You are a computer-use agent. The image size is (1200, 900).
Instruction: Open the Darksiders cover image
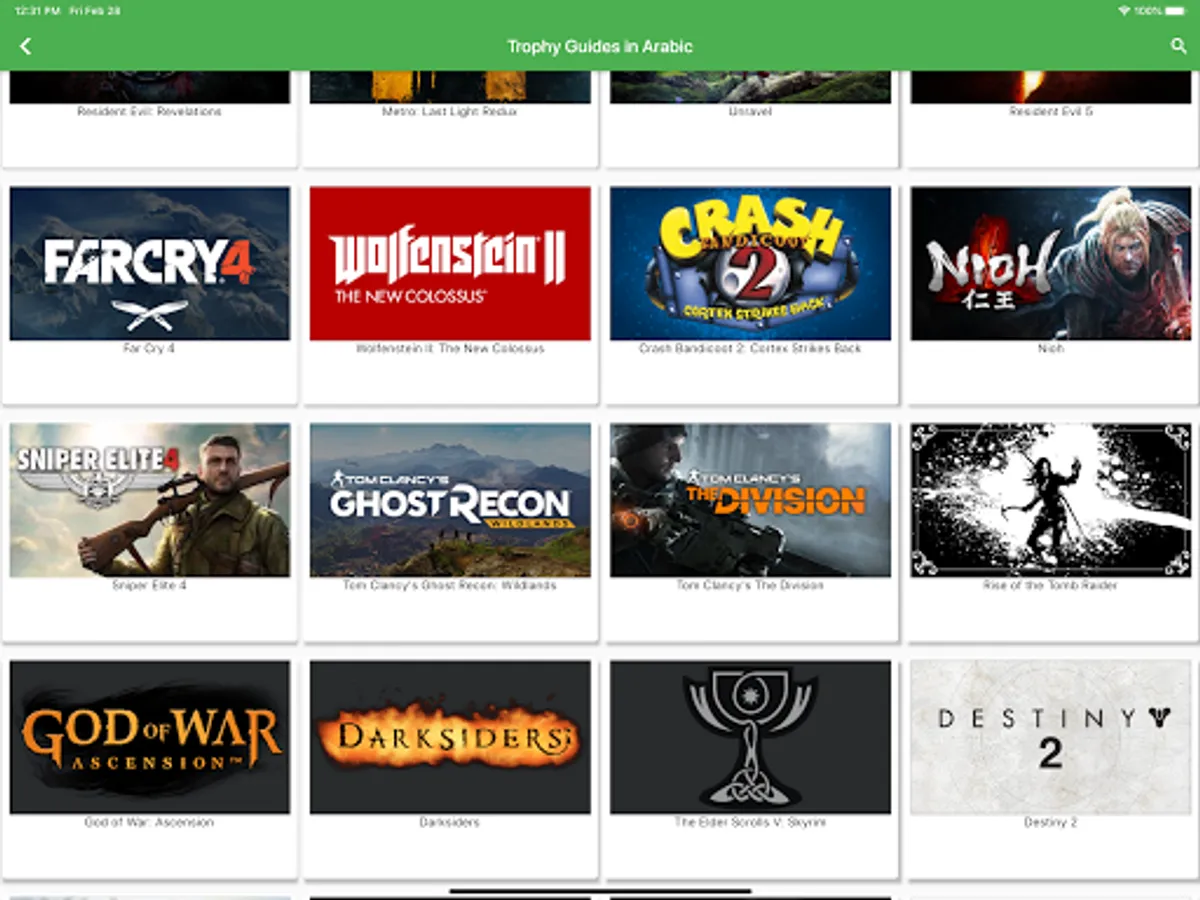[x=450, y=737]
